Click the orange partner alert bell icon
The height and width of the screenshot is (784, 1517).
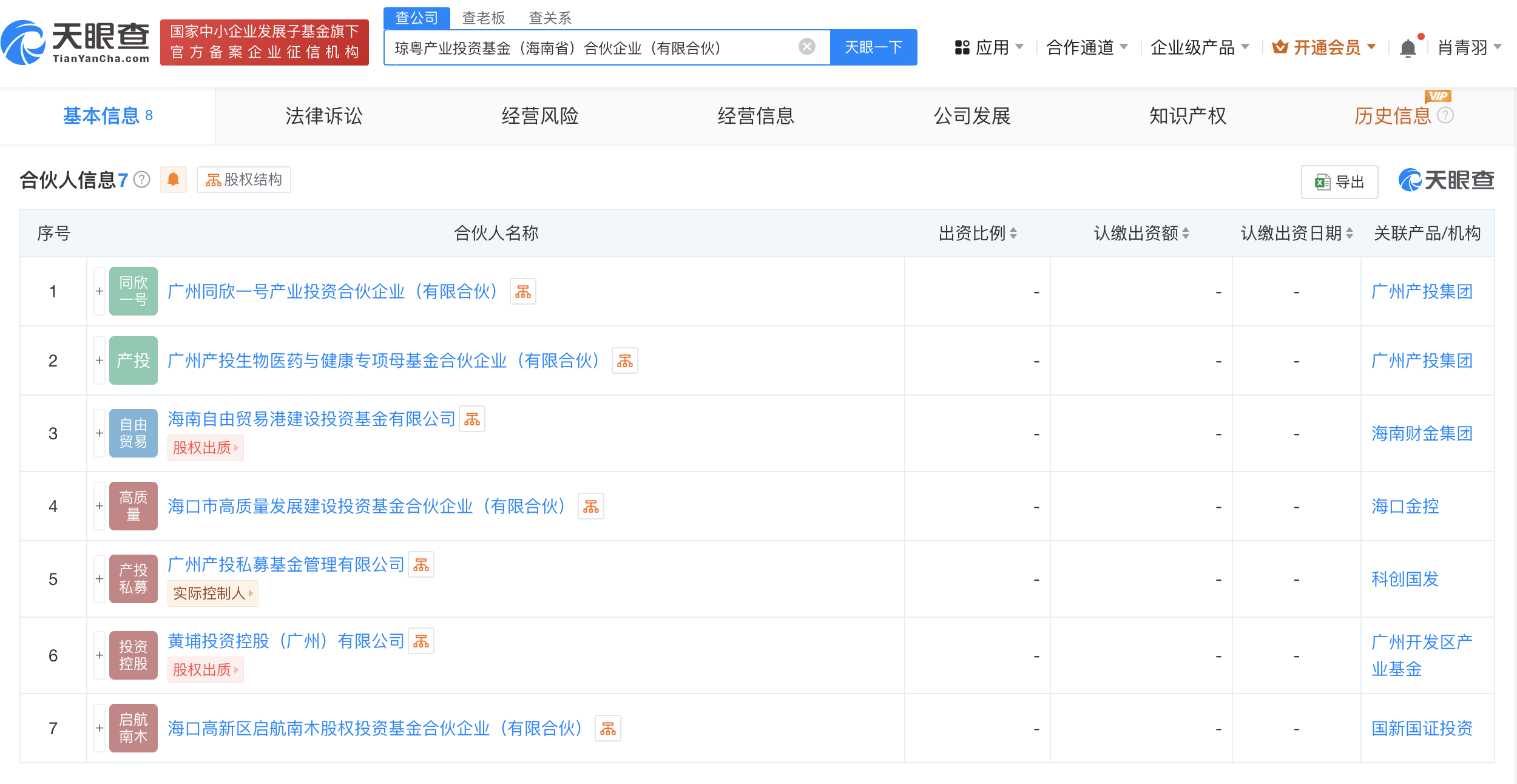(173, 180)
